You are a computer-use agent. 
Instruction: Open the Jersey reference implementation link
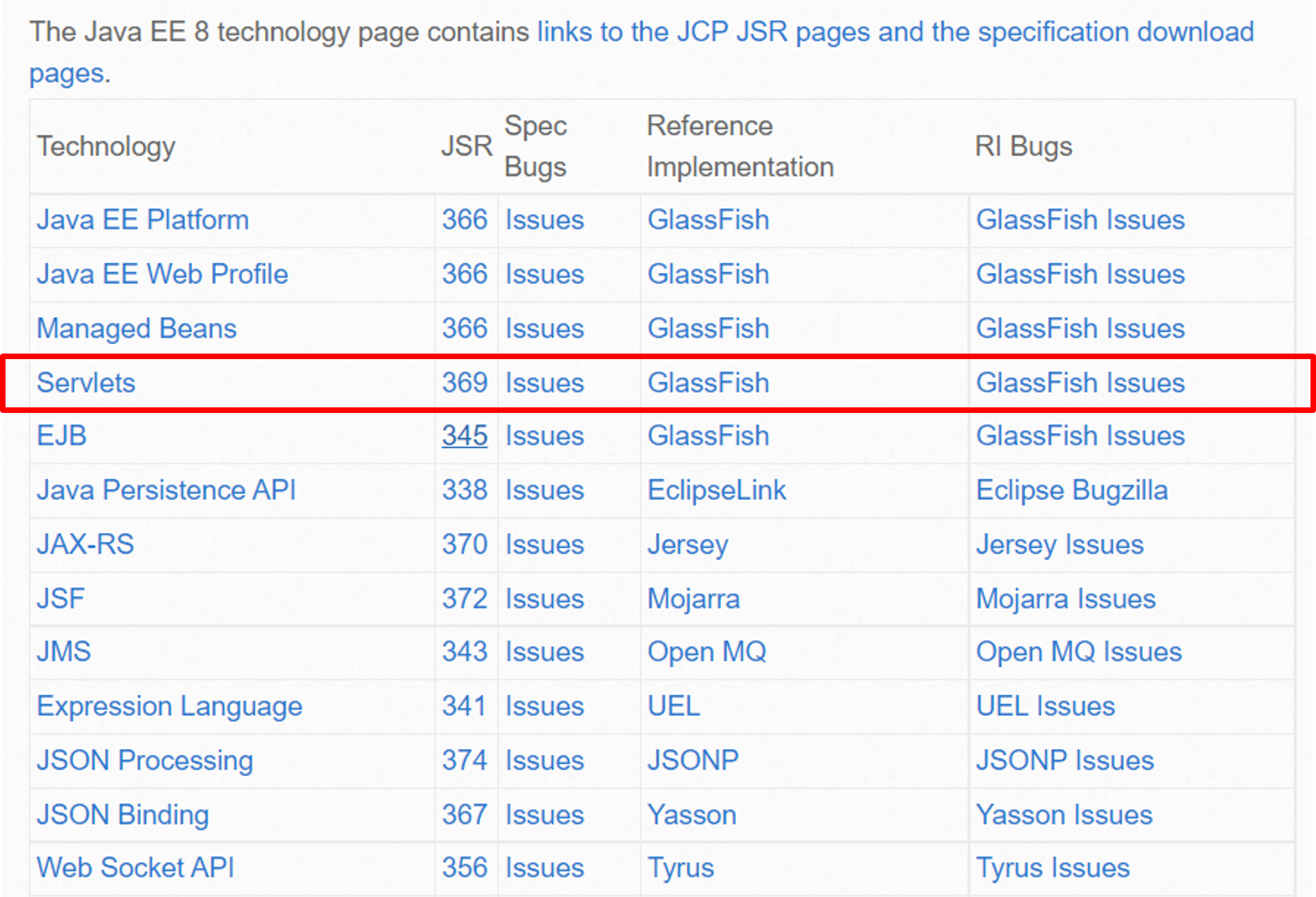[688, 545]
